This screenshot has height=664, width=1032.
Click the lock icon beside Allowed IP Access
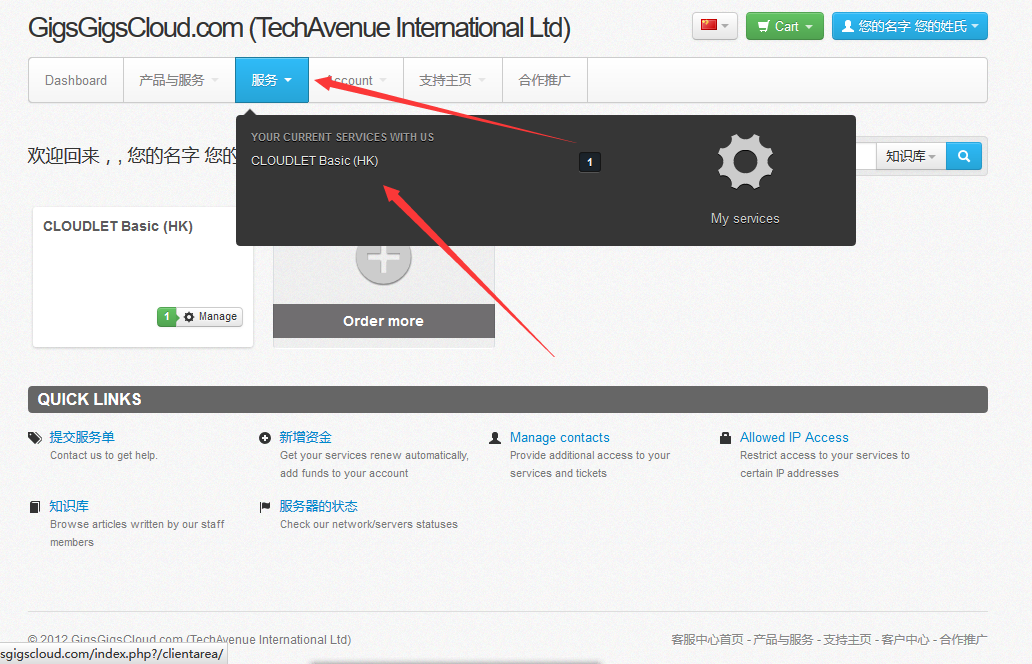click(725, 438)
